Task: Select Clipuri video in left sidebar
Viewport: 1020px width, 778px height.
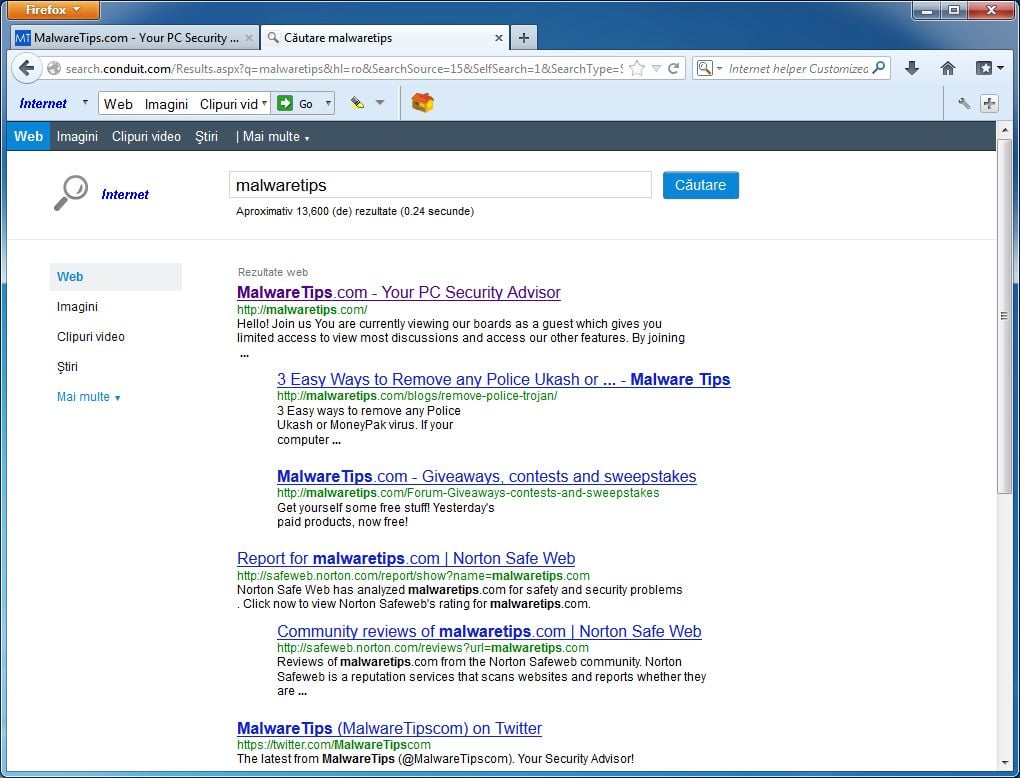Action: pyautogui.click(x=91, y=336)
